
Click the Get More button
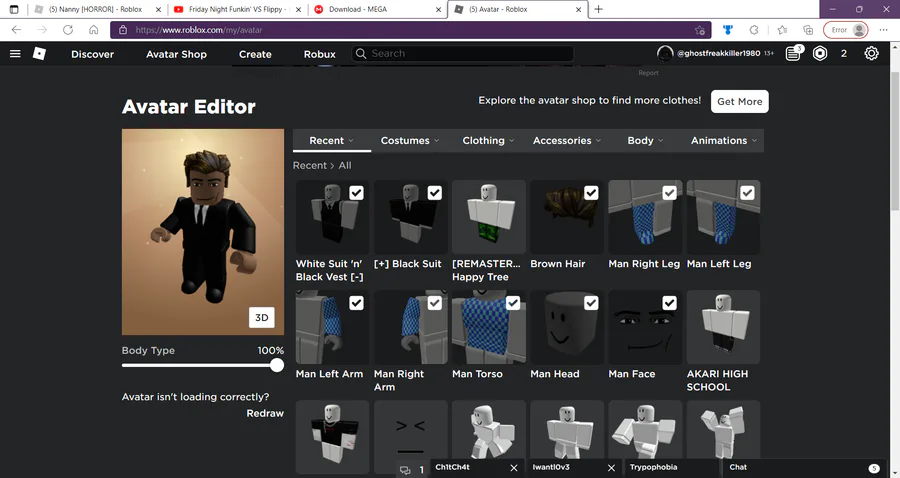[739, 102]
